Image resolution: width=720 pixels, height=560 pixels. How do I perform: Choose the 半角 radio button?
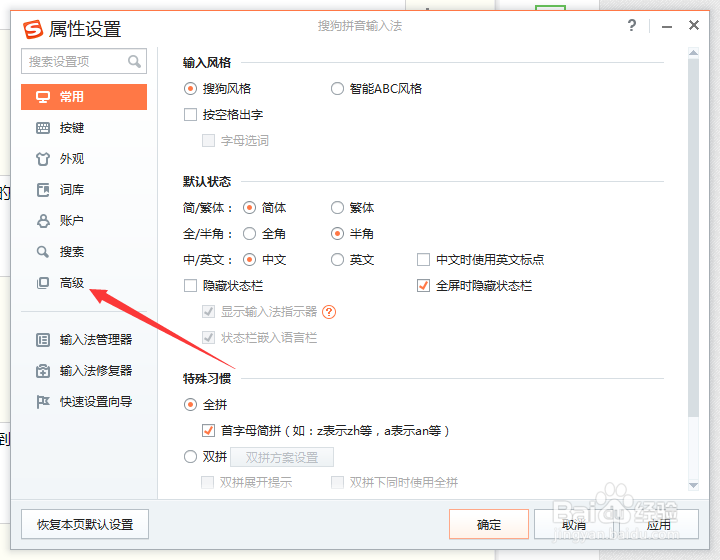337,234
